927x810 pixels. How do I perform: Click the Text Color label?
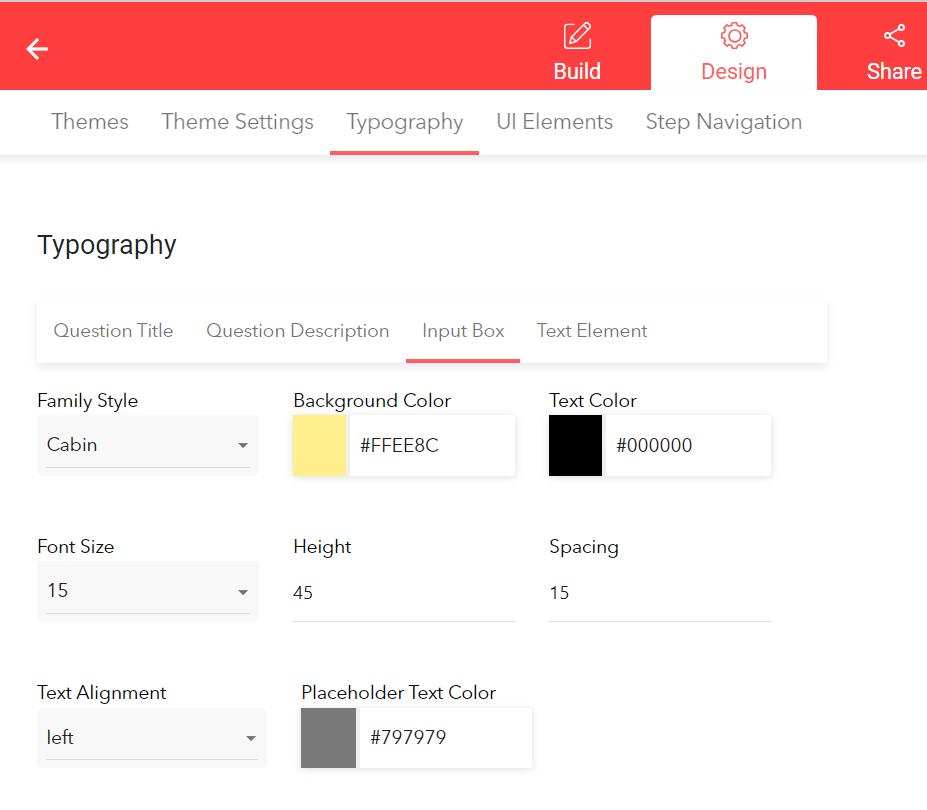pos(593,401)
